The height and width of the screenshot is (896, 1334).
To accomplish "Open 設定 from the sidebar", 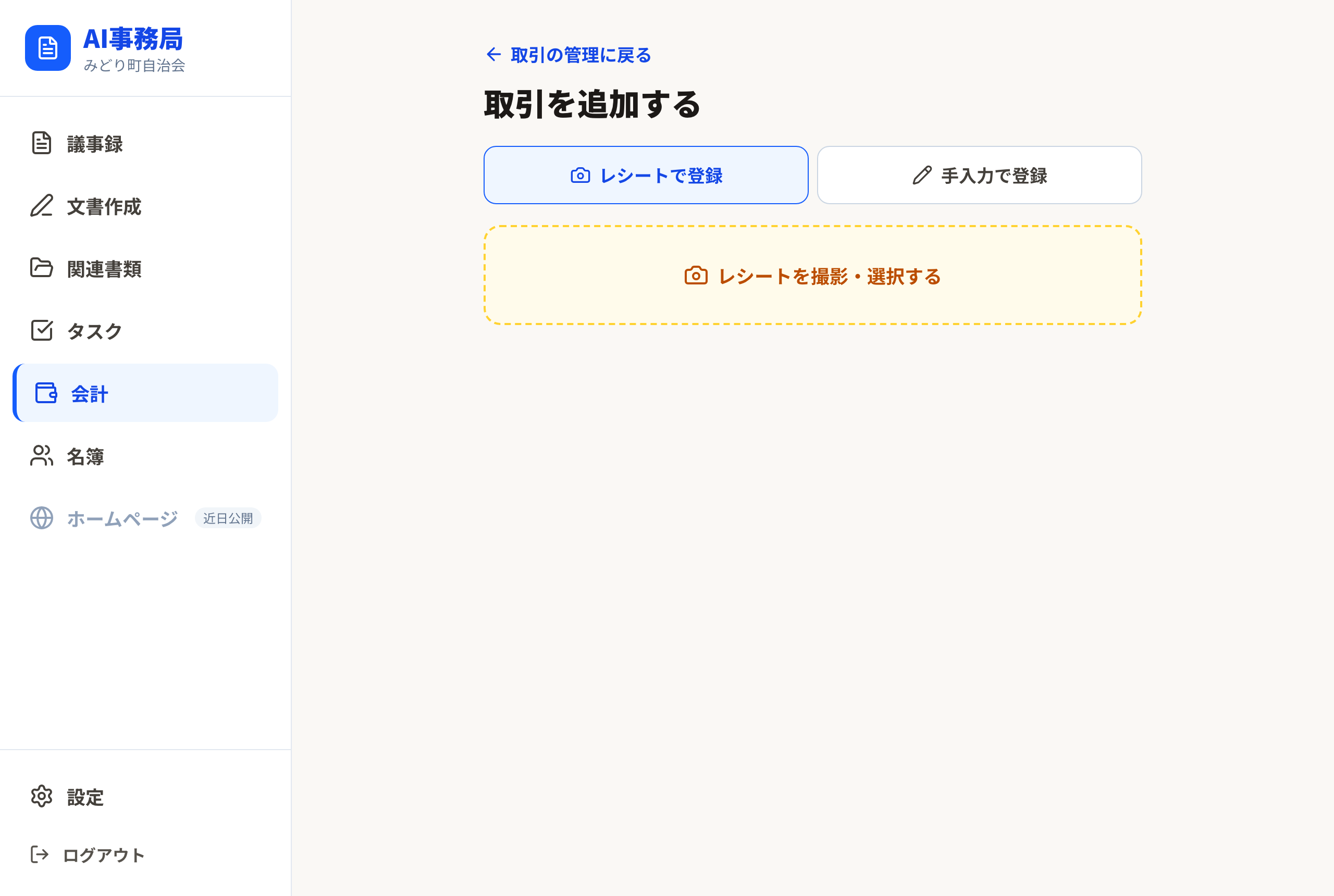I will (x=145, y=797).
